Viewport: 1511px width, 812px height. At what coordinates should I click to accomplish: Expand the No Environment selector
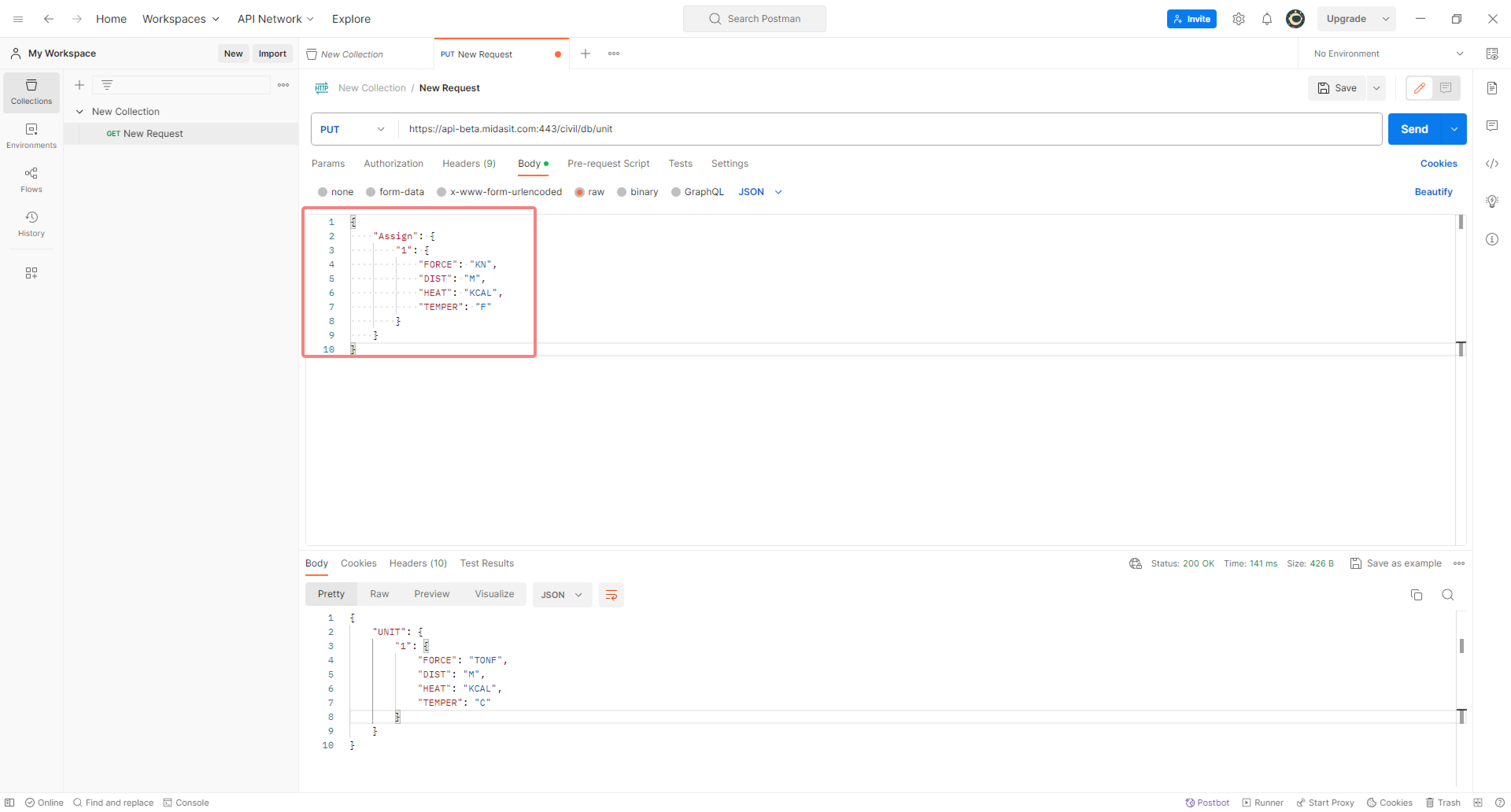1387,54
